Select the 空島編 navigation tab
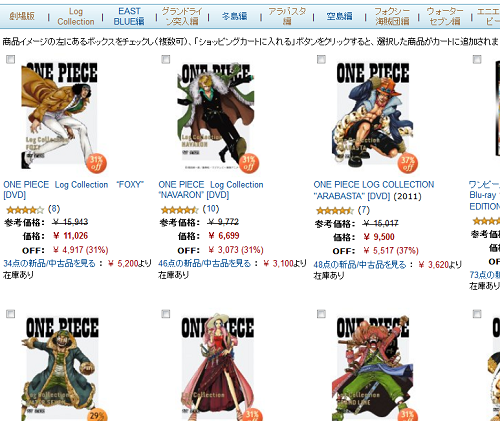 click(339, 16)
